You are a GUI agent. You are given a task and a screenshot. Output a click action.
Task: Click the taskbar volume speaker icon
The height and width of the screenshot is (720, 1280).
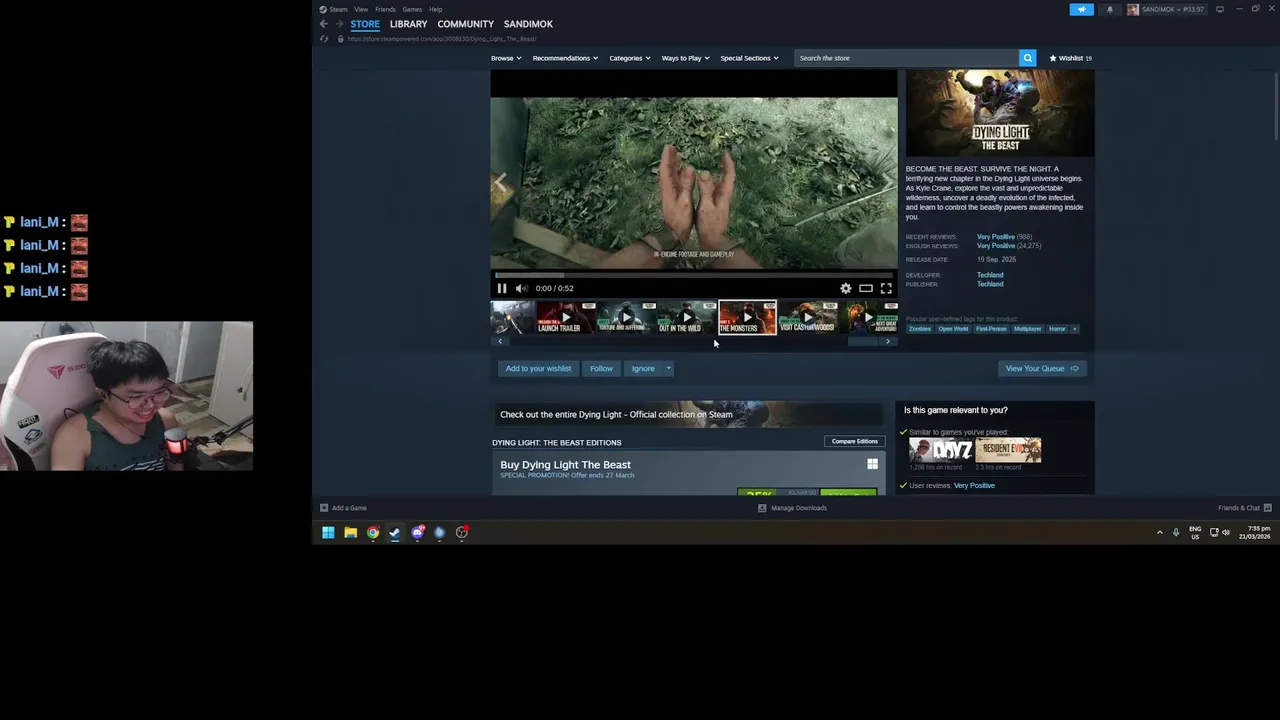1226,533
